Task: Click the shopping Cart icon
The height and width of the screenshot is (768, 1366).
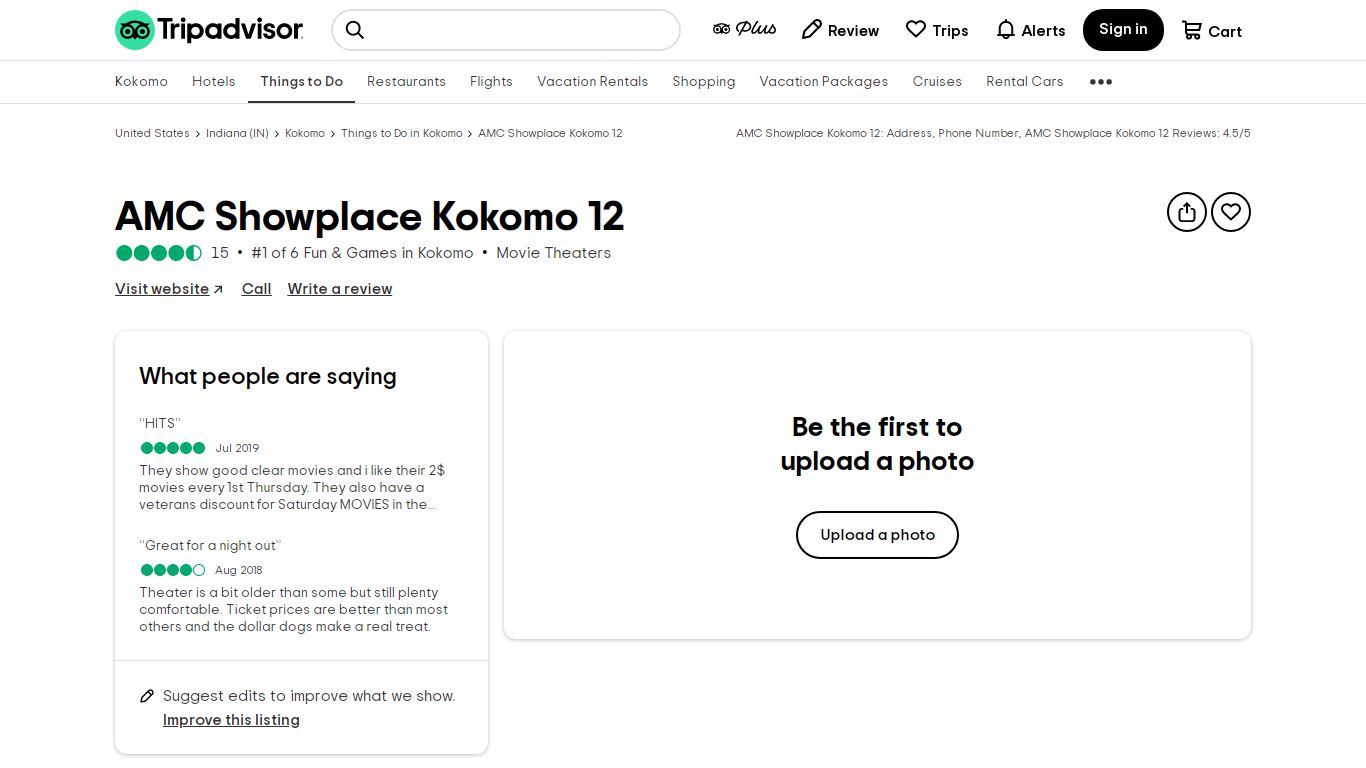Action: [1192, 30]
